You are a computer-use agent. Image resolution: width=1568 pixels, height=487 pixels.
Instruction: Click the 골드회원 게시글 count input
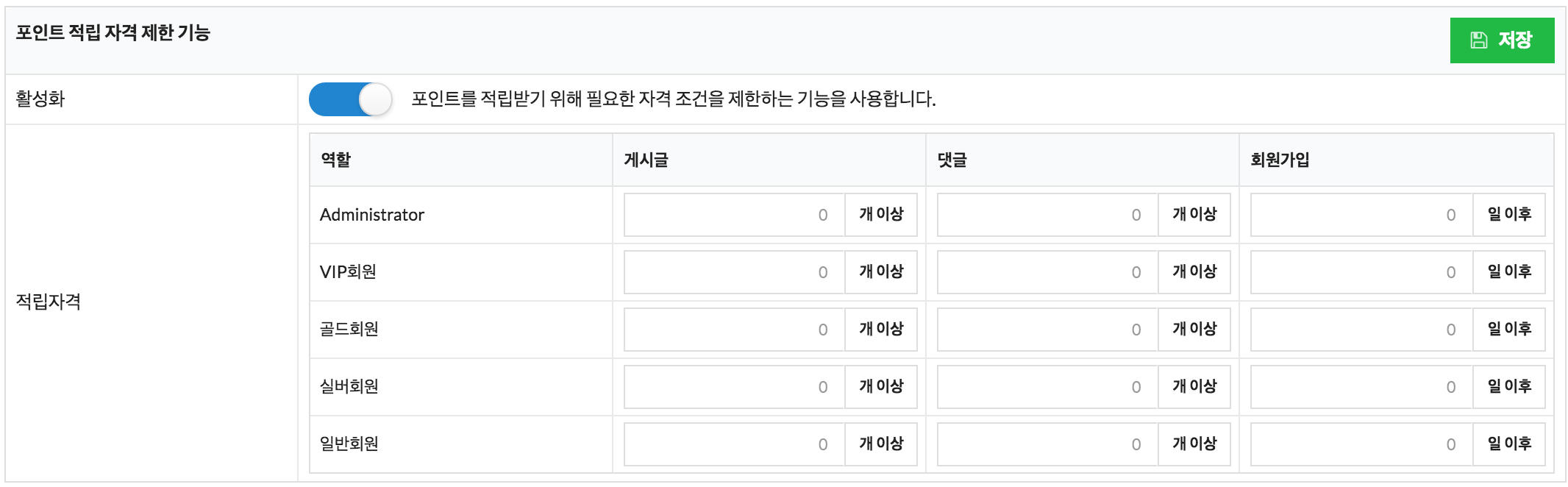pos(734,330)
